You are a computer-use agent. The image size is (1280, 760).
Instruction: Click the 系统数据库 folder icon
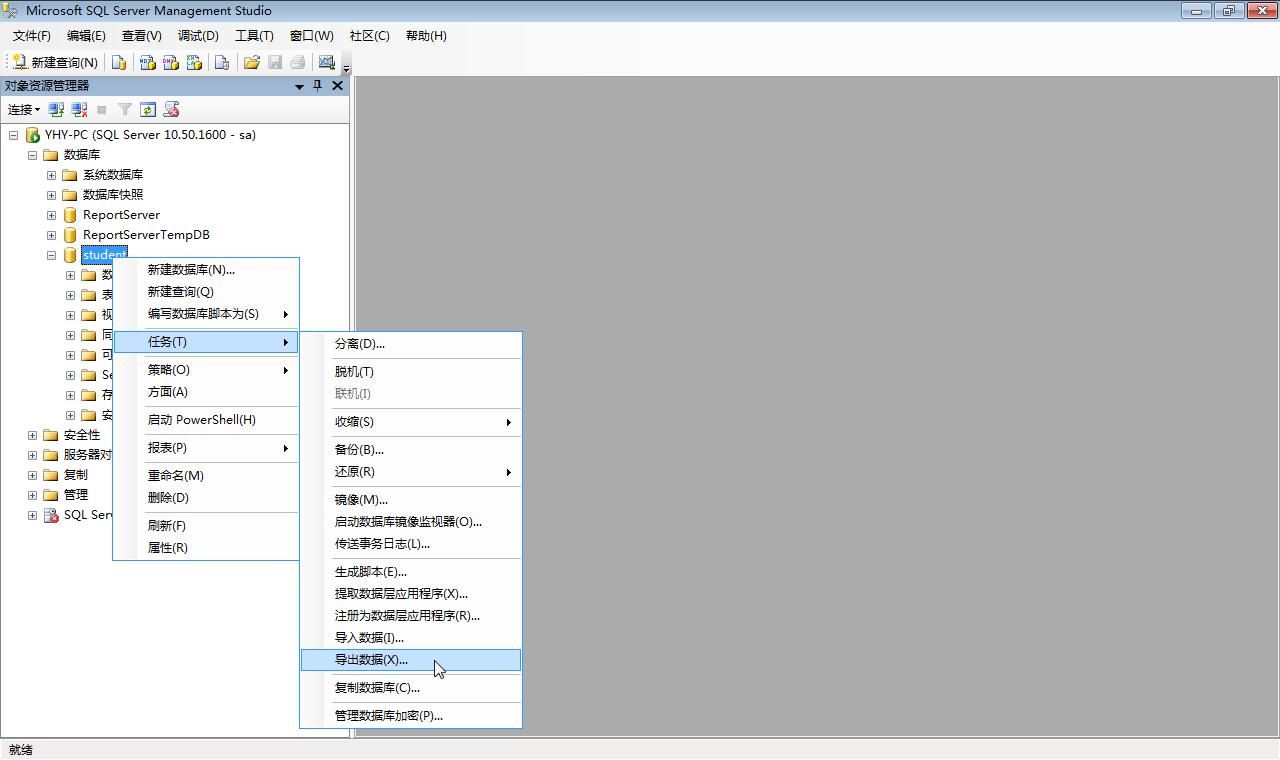[70, 175]
